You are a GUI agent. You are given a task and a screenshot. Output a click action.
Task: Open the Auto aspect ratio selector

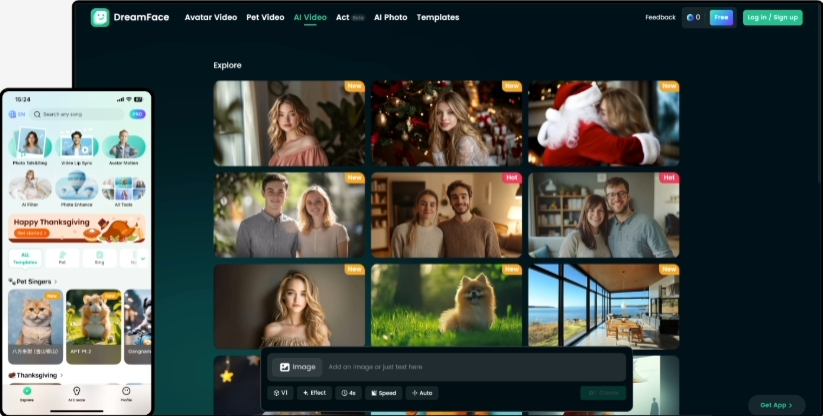421,393
